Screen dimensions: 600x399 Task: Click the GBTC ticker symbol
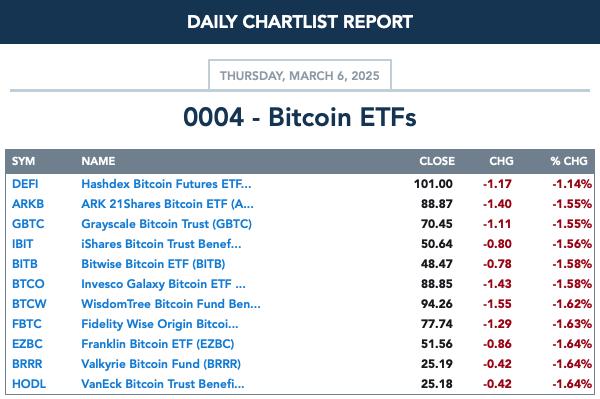(x=28, y=224)
